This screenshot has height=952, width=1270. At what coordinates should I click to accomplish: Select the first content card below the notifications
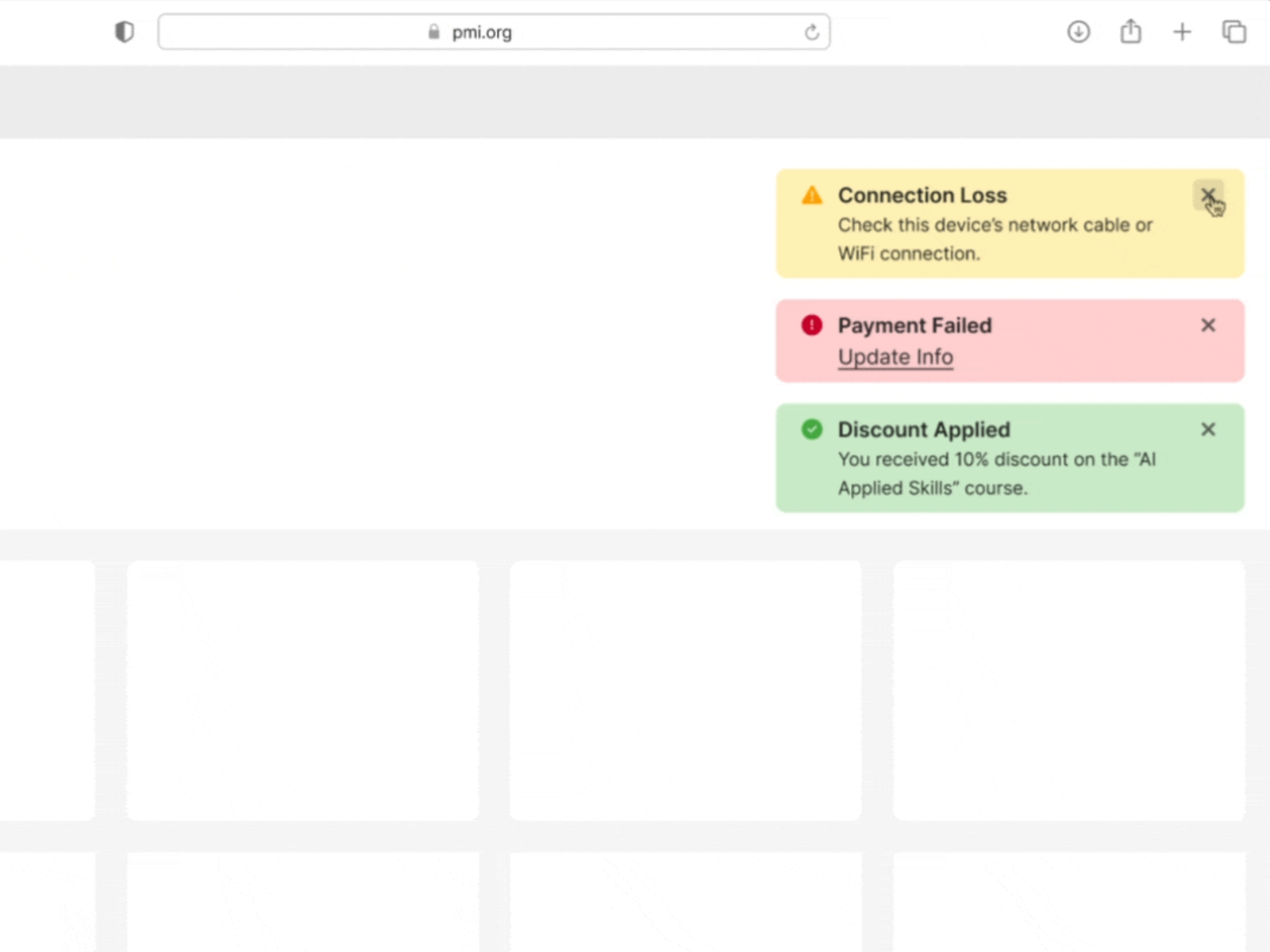click(x=303, y=690)
